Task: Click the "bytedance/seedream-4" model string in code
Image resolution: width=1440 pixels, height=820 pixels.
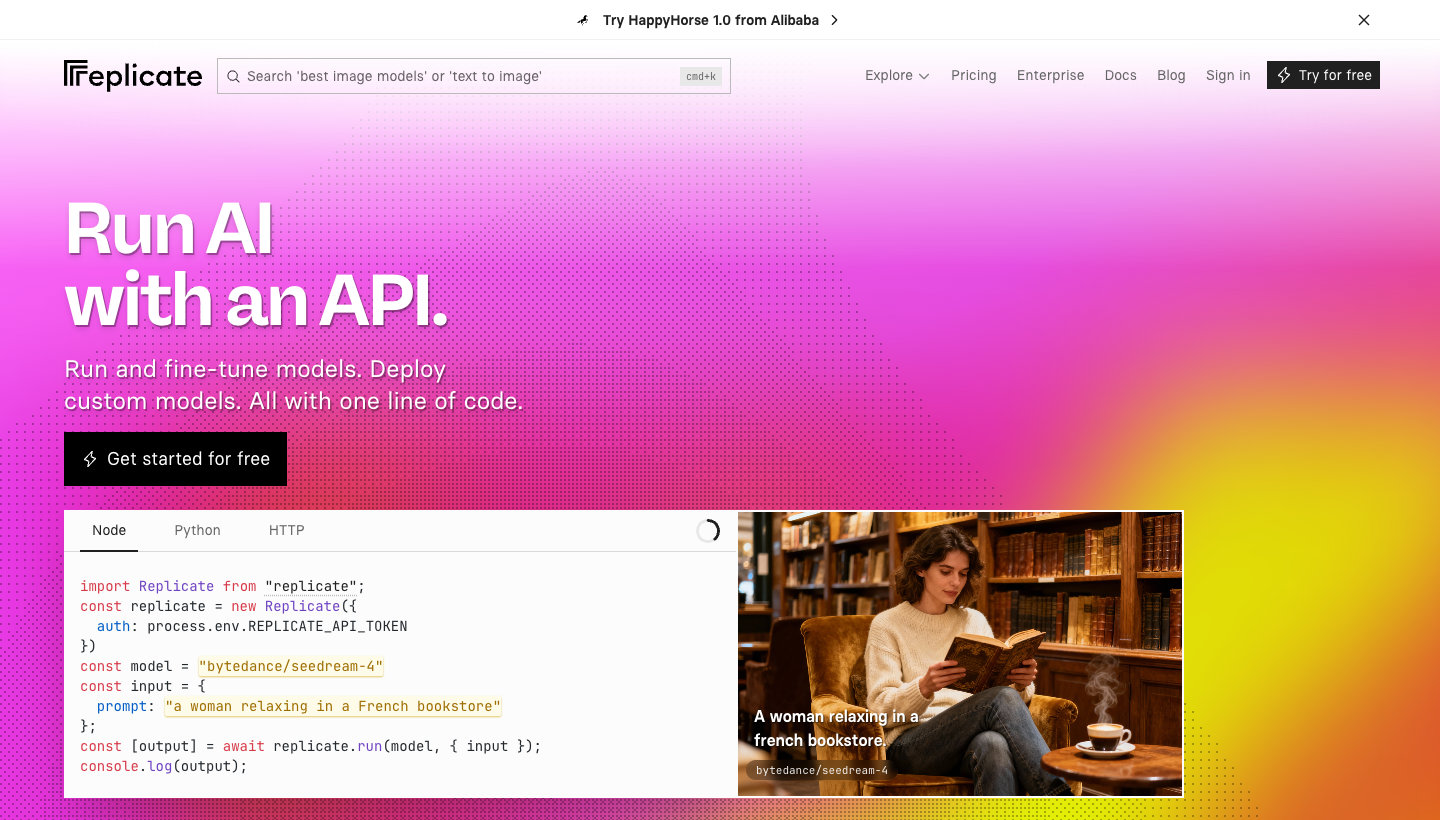Action: [x=291, y=666]
